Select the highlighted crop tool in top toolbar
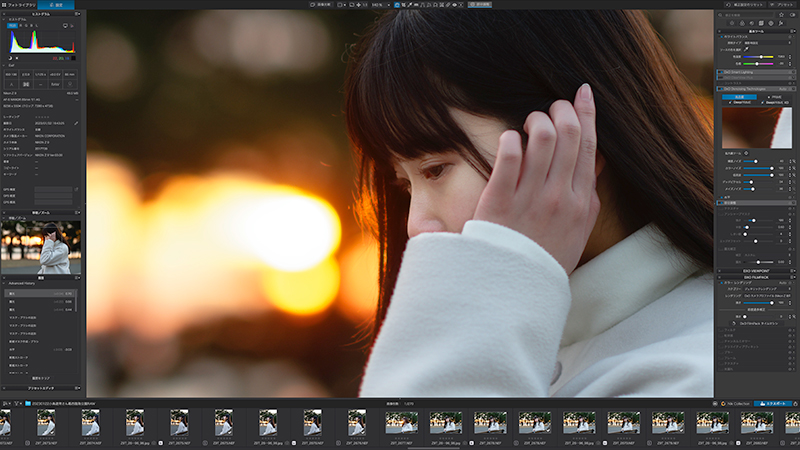The height and width of the screenshot is (450, 800). [x=397, y=5]
